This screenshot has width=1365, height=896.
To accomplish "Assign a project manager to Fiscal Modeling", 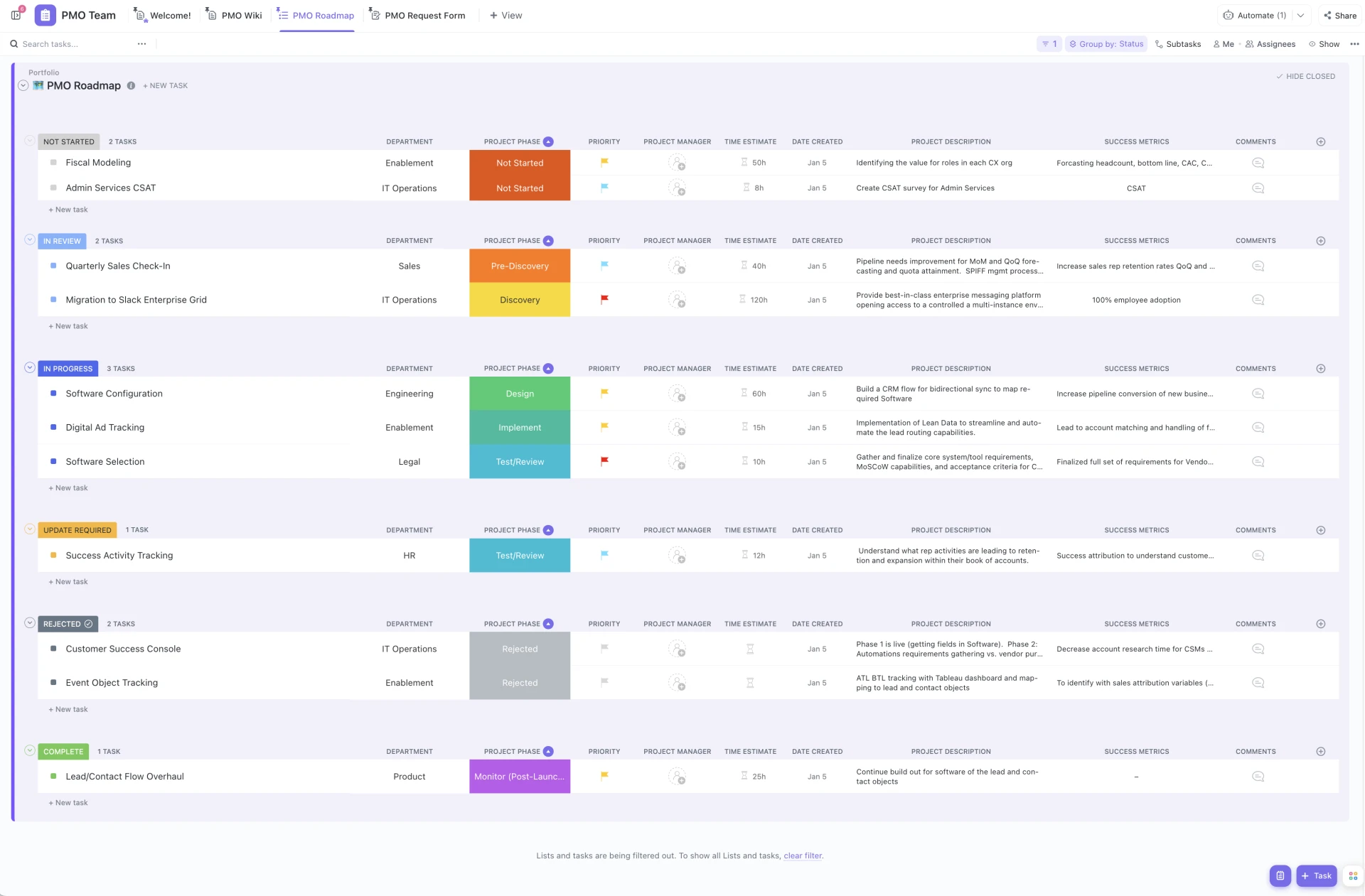I will [x=678, y=163].
